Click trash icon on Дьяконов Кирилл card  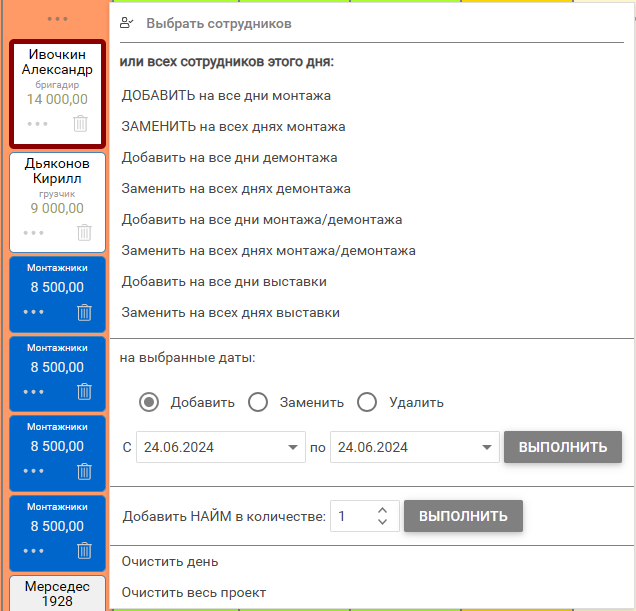pyautogui.click(x=84, y=232)
